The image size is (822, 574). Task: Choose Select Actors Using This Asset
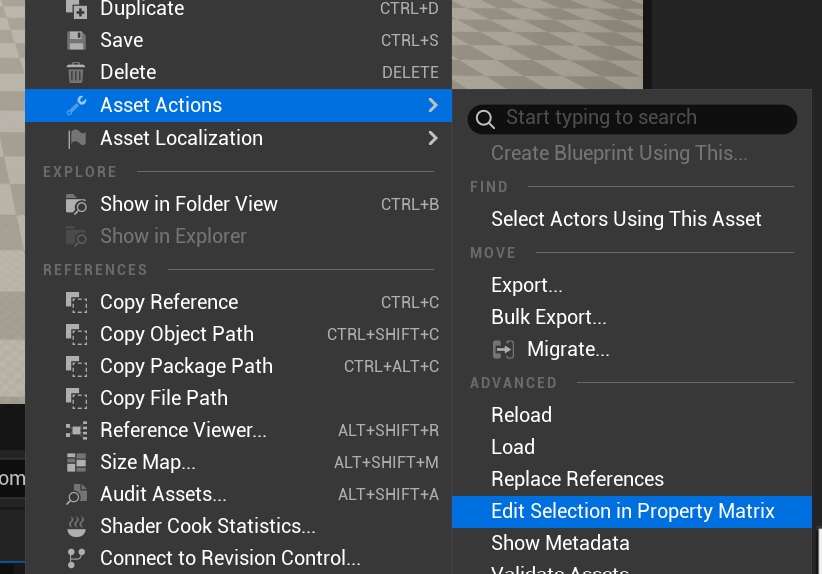[x=626, y=219]
